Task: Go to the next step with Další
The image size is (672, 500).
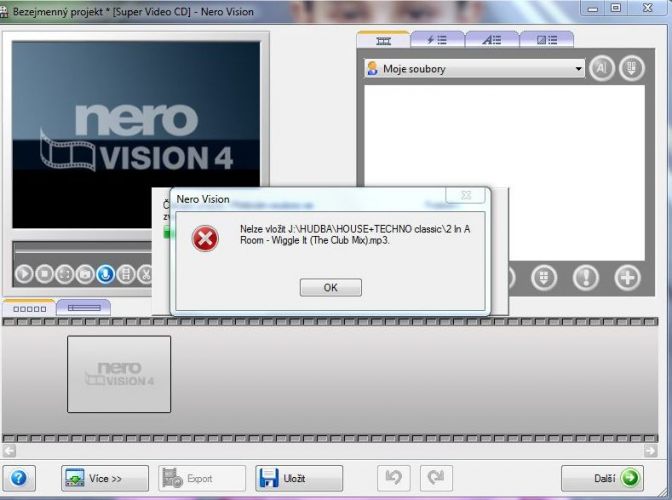Action: (x=602, y=478)
